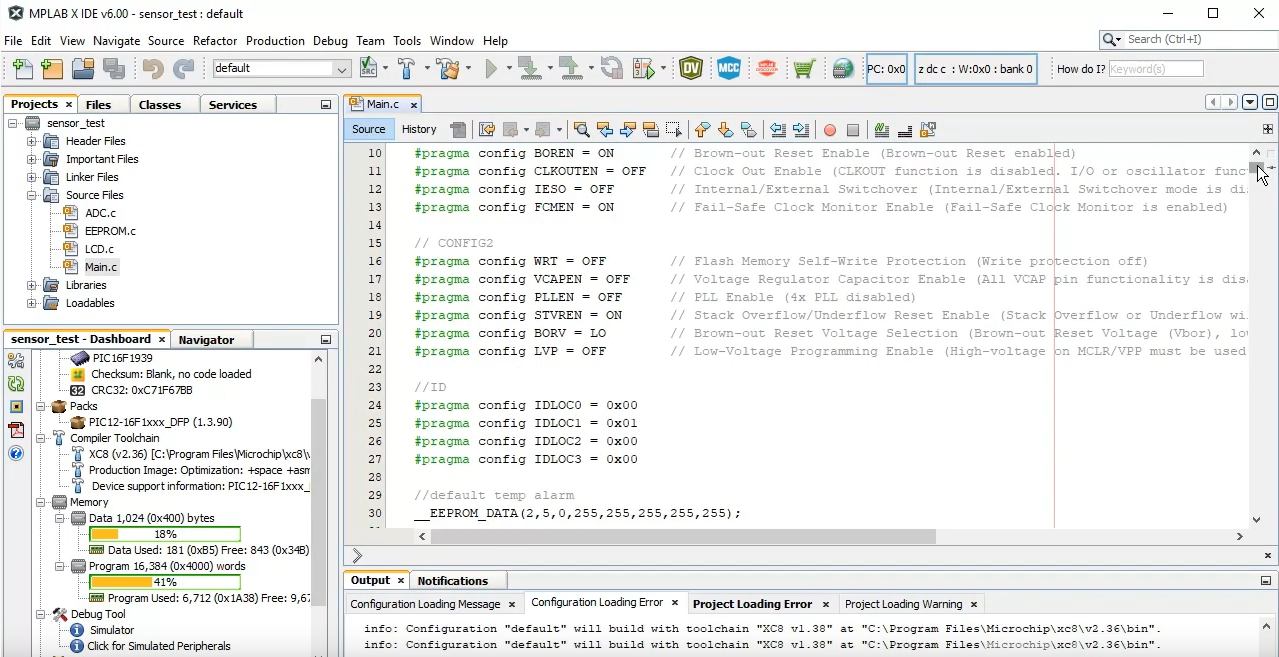Open the Debug menu
The width and height of the screenshot is (1279, 657).
pos(330,41)
